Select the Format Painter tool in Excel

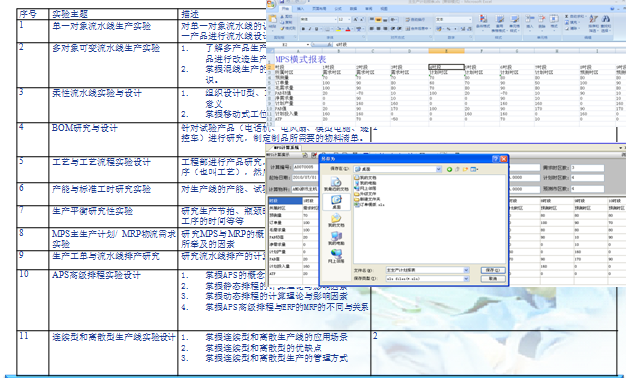pyautogui.click(x=287, y=28)
